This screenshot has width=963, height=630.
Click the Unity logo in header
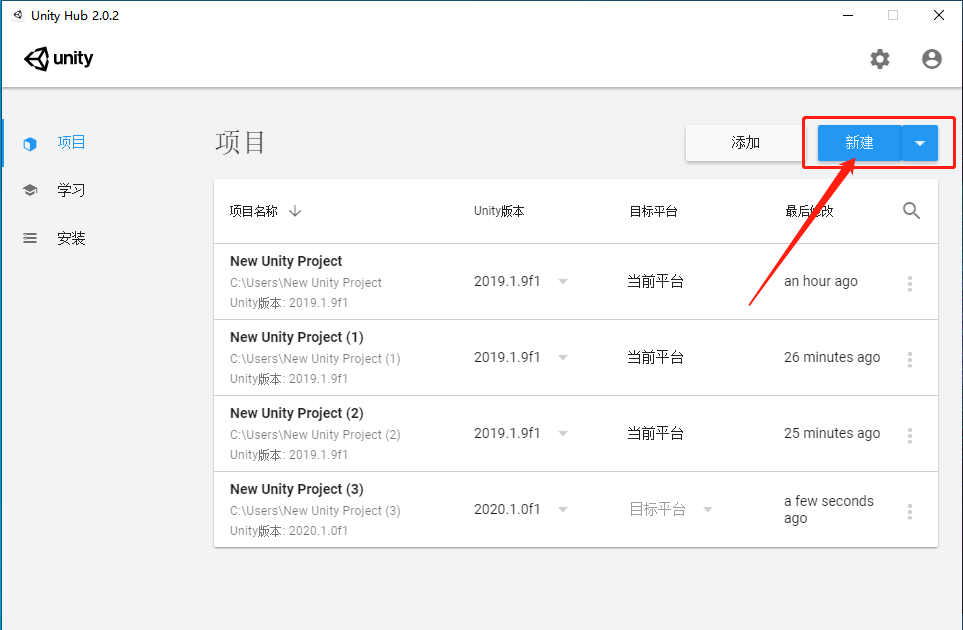[58, 59]
